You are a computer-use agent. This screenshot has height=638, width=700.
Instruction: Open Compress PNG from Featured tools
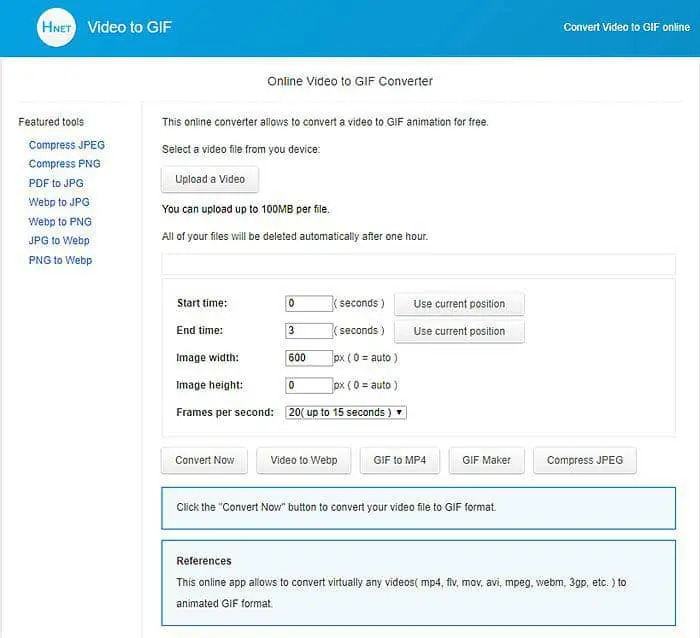[65, 164]
